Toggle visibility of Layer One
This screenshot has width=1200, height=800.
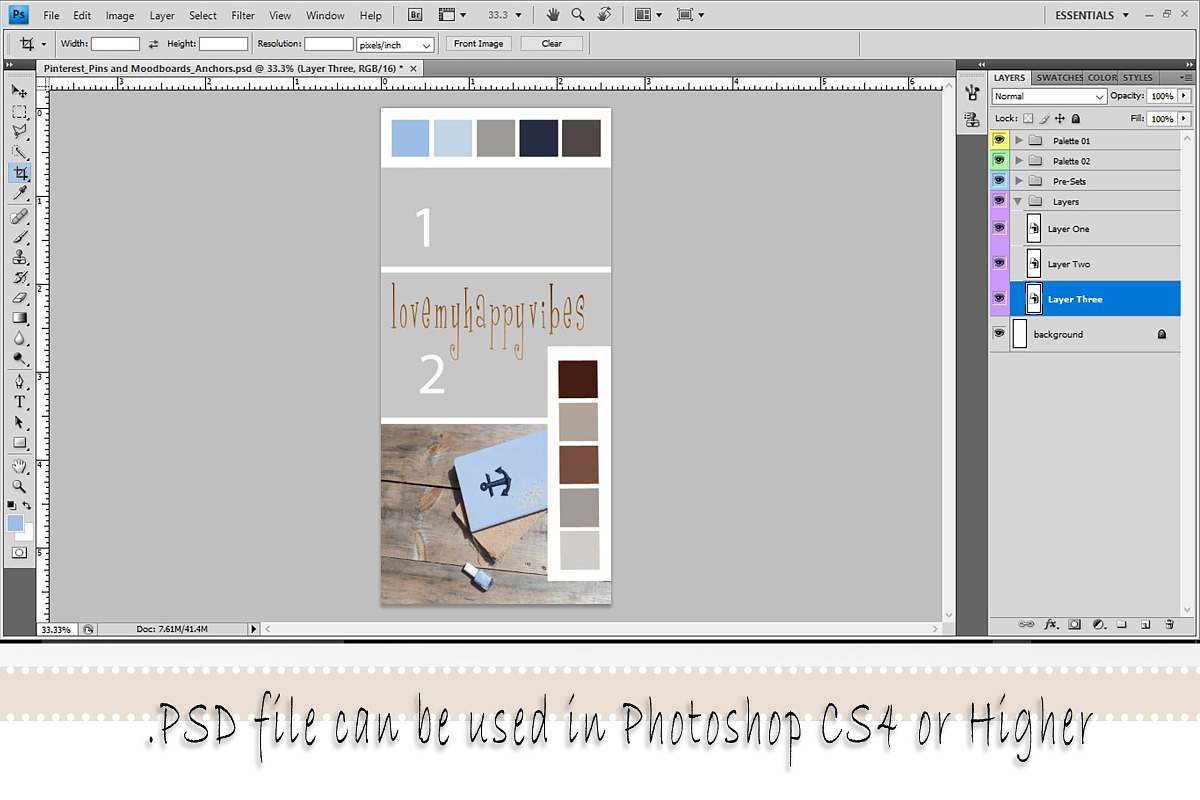pos(999,228)
